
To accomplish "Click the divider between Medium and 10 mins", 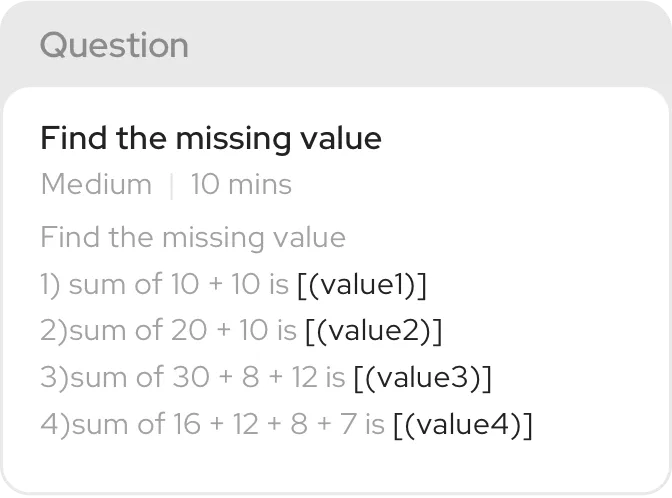I will [171, 186].
